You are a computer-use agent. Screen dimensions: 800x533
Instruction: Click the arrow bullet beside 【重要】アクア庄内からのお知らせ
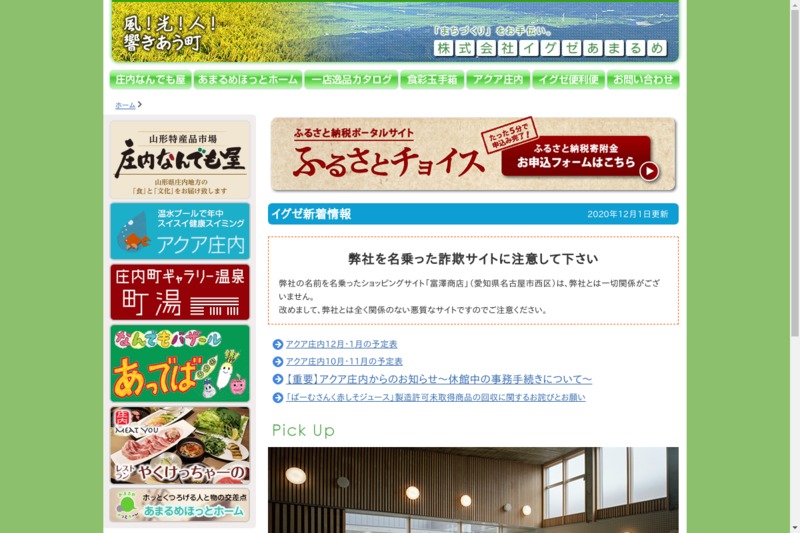coord(278,379)
